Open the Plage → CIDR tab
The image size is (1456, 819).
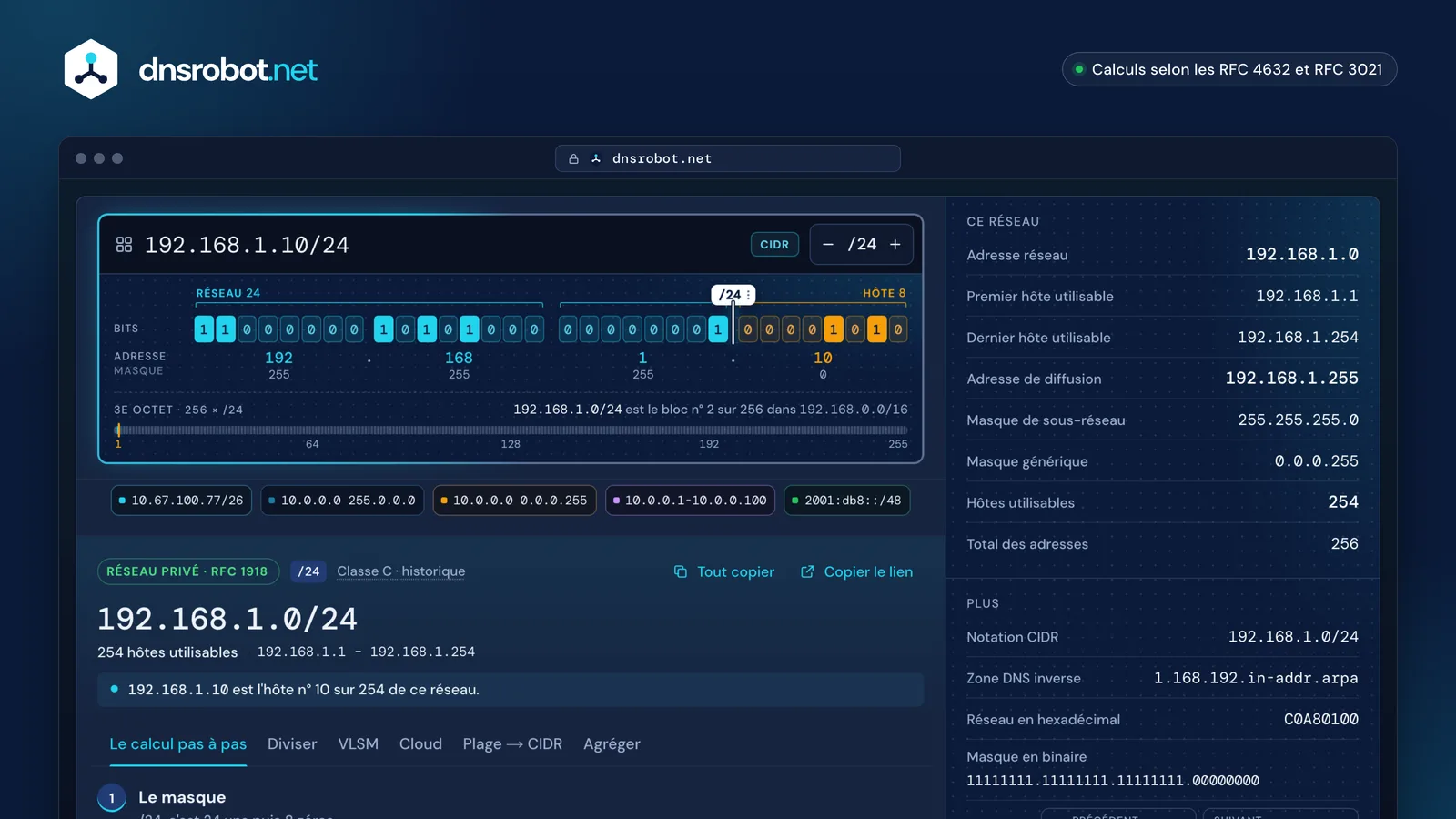[512, 744]
